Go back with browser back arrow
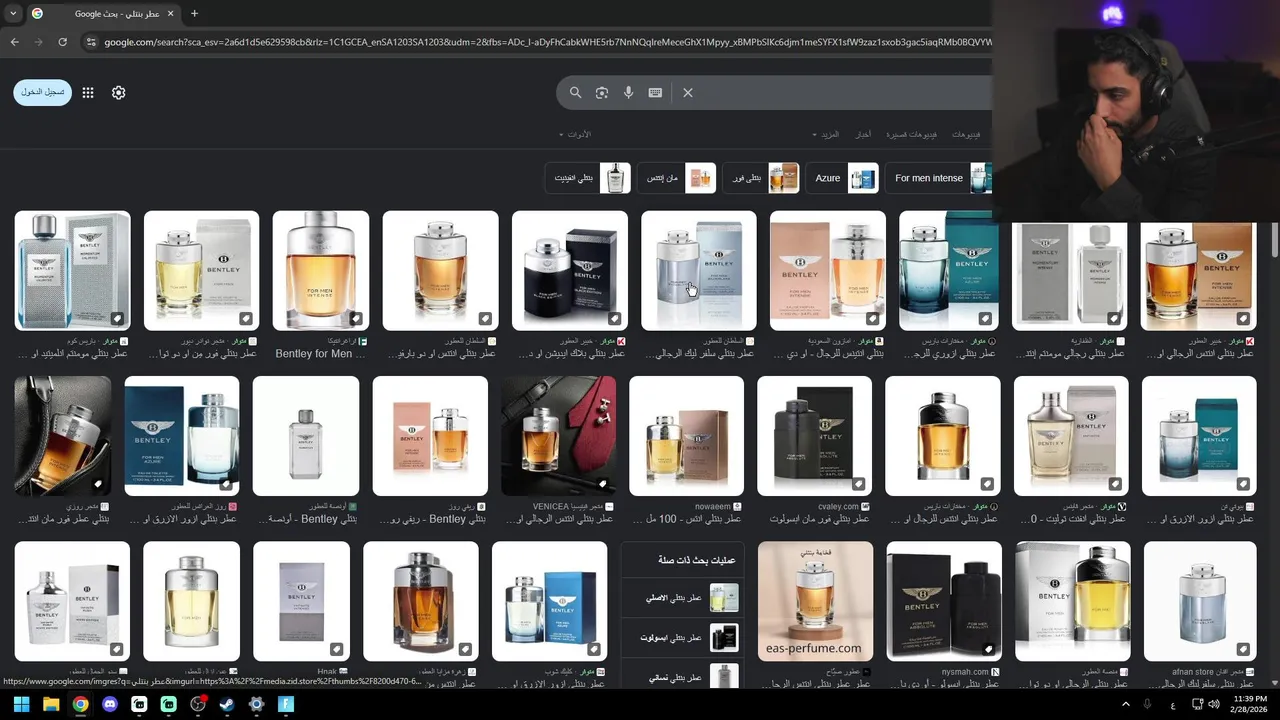 [14, 42]
